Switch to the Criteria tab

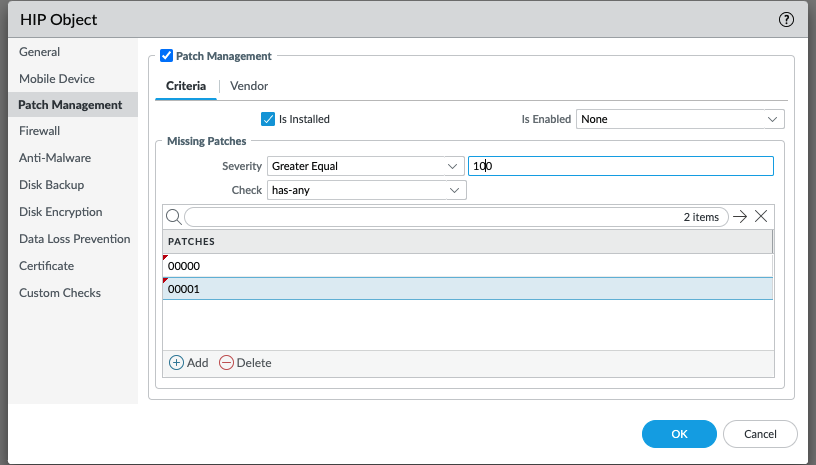click(186, 86)
